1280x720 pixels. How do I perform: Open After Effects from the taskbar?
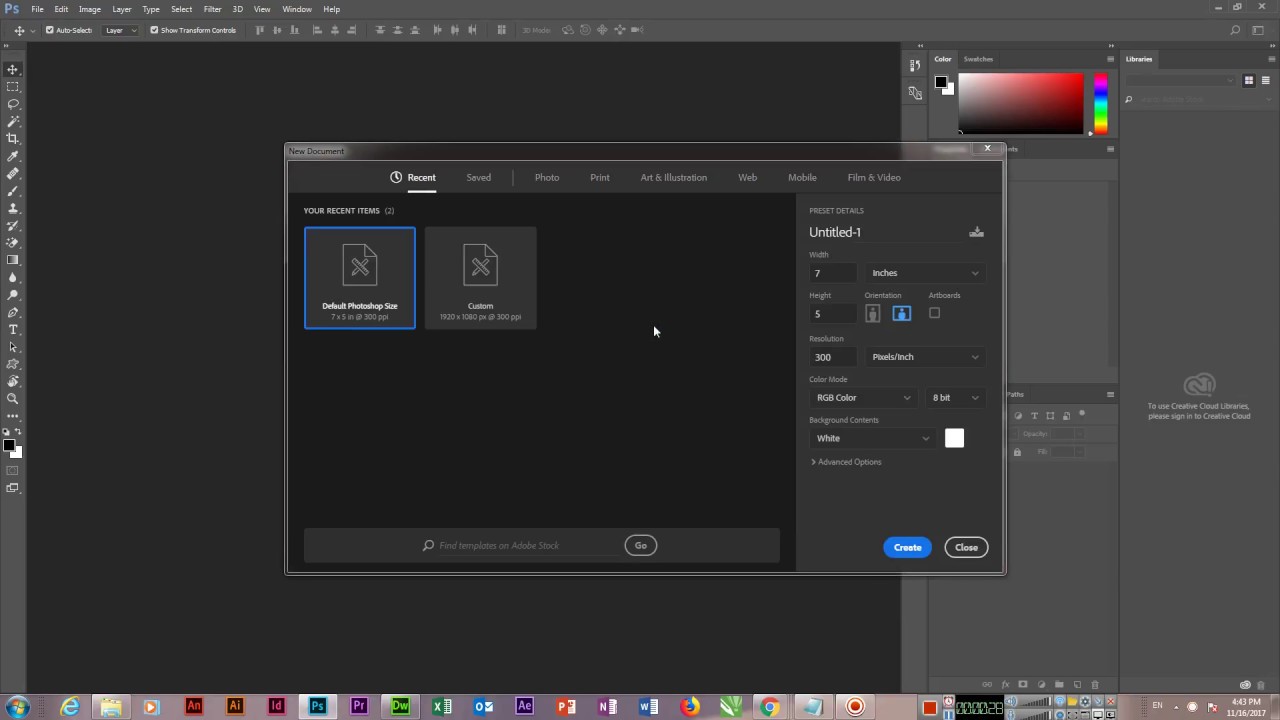click(524, 706)
